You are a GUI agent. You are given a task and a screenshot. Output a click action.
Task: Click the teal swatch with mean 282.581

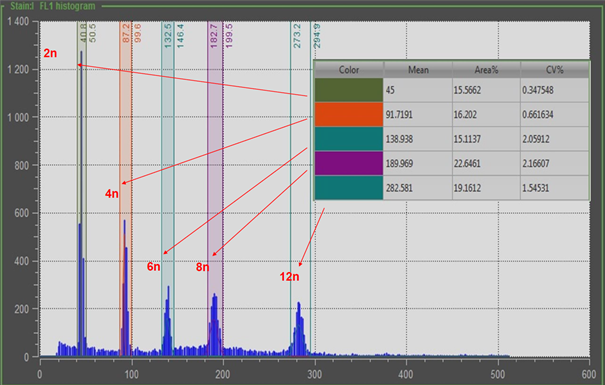click(x=349, y=188)
